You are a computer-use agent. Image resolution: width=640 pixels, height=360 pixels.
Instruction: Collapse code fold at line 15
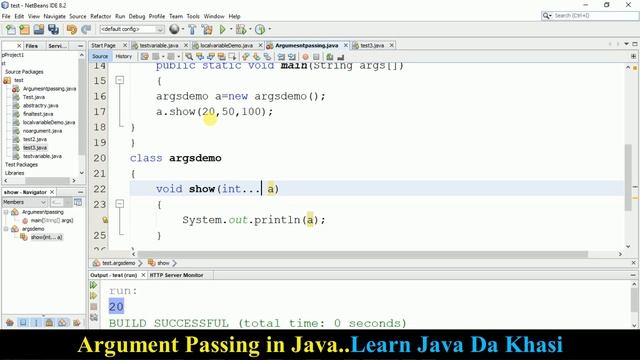click(120, 80)
